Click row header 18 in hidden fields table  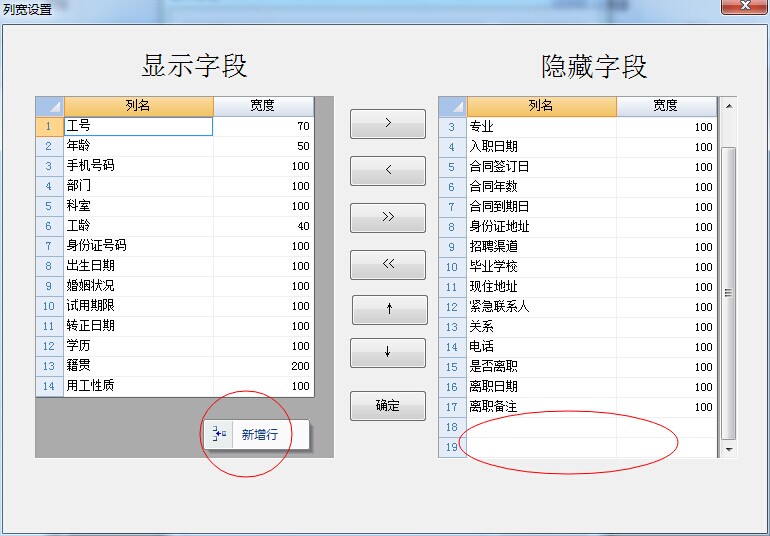(x=452, y=427)
